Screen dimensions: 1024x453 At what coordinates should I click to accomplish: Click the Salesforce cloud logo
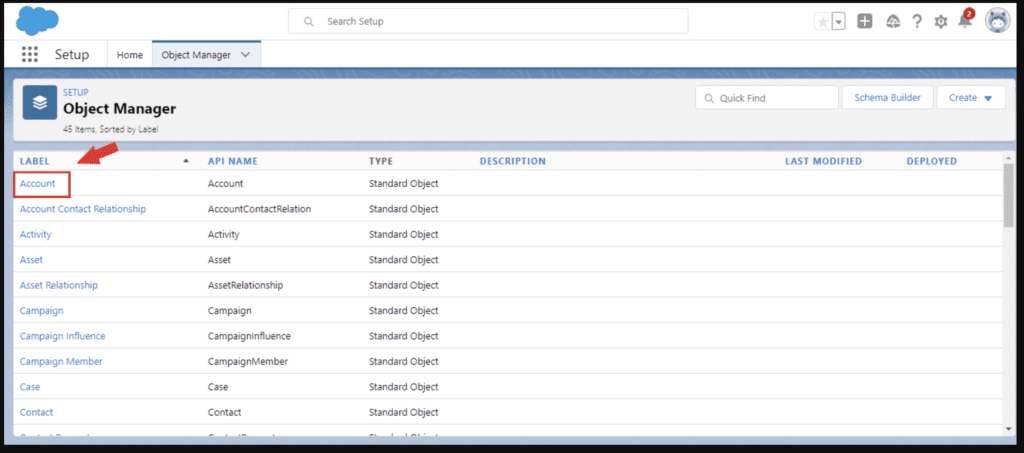37,20
